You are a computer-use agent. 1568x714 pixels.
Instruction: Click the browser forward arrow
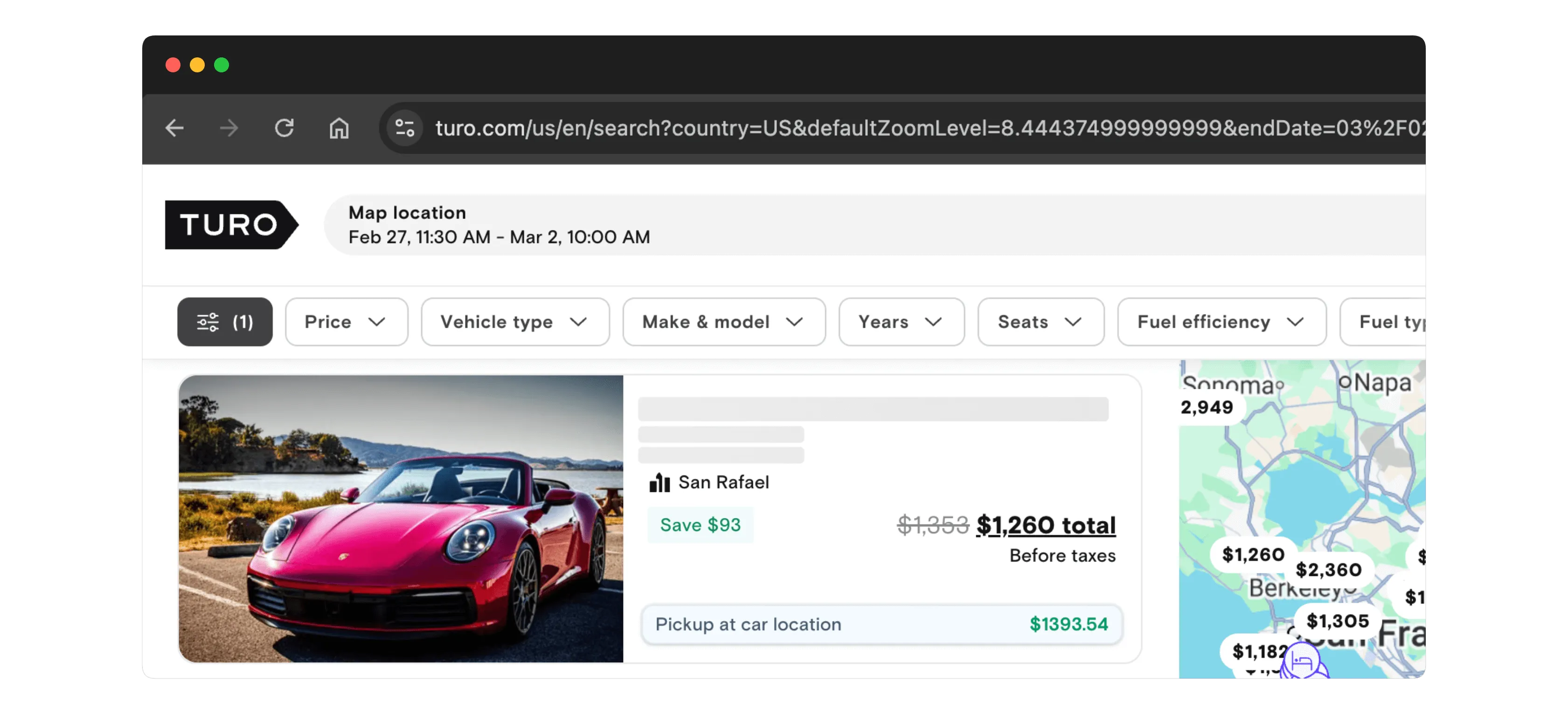tap(229, 128)
